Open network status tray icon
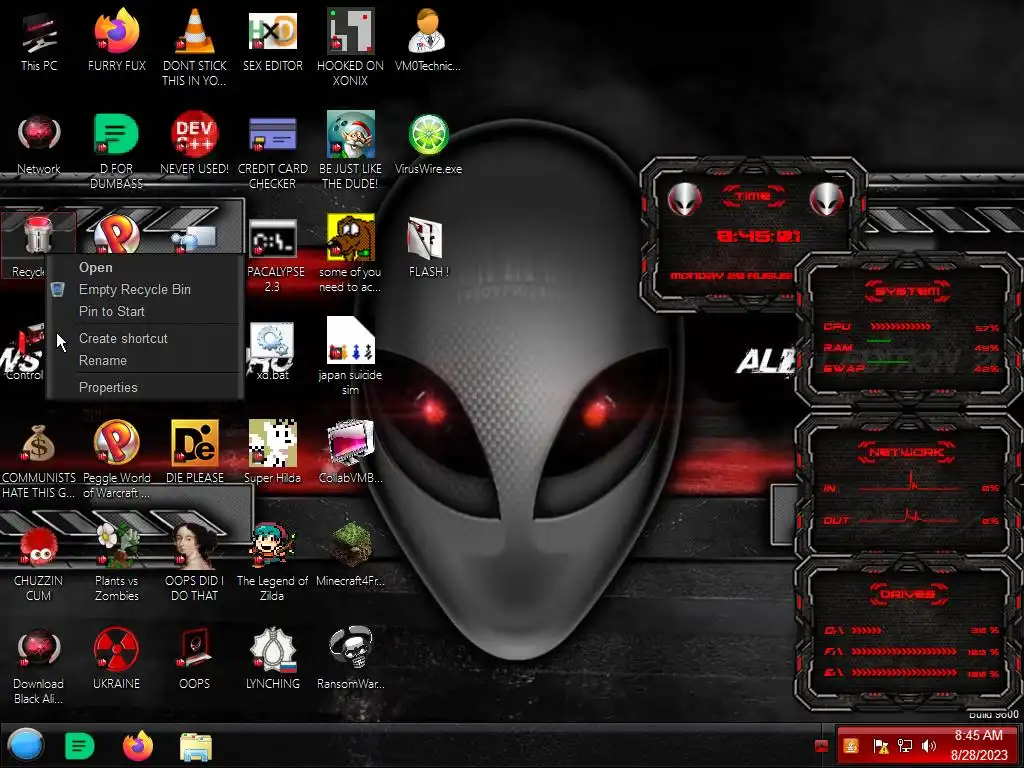The height and width of the screenshot is (768, 1024). (x=904, y=746)
